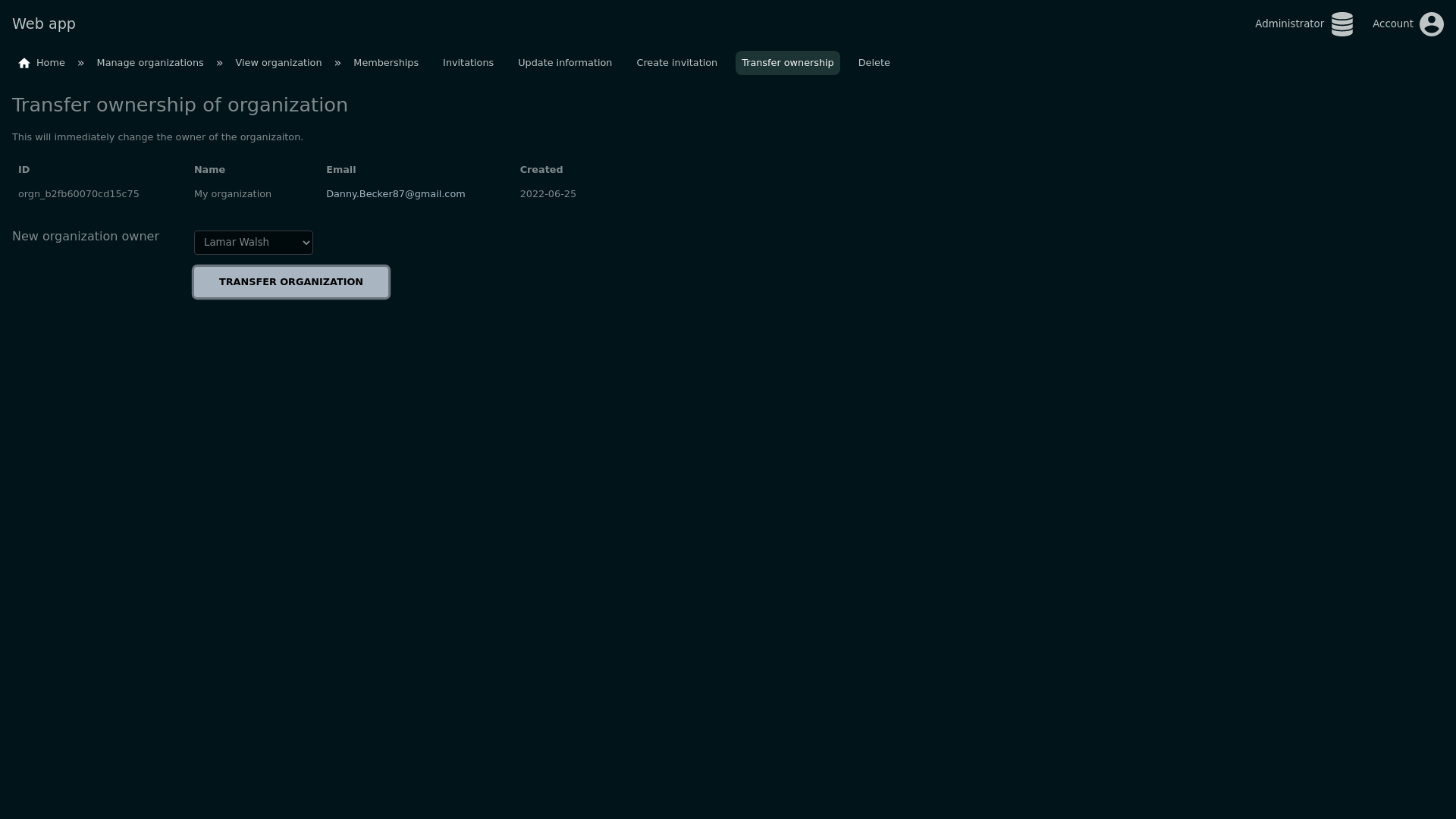Click the Danny.Becker87@gmail.com email link
This screenshot has width=1456, height=819.
click(x=395, y=194)
